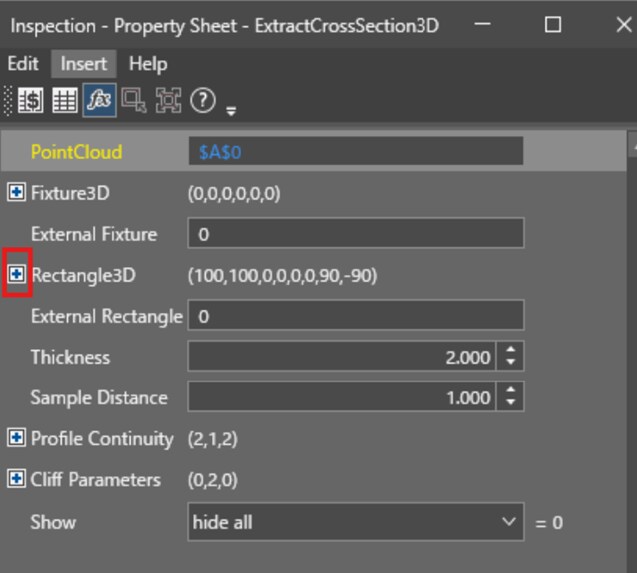Screen dimensions: 637x573
Task: Expand the Cliff Parameters group
Action: tap(16, 479)
